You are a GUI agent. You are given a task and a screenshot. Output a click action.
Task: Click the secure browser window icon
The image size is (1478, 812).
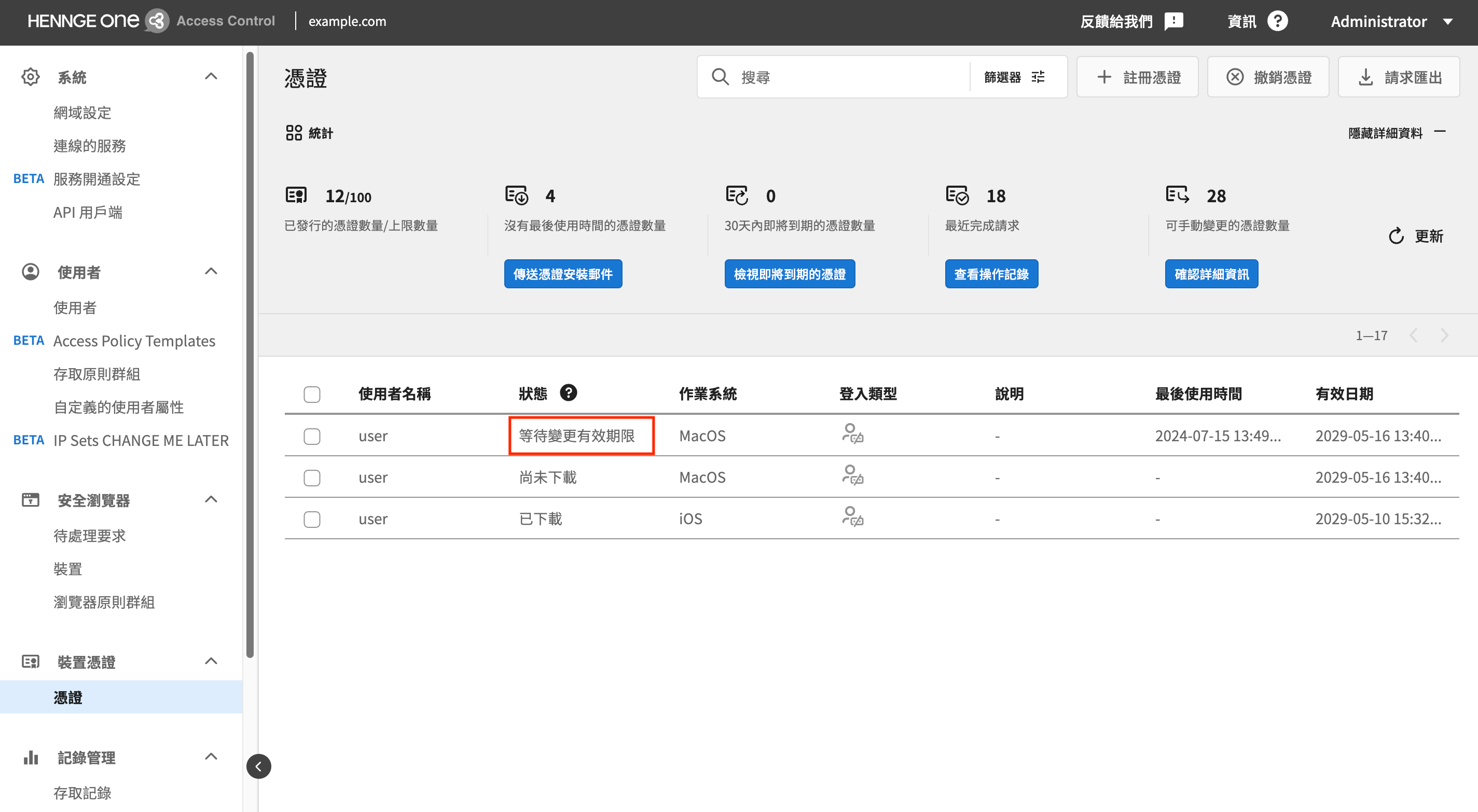pos(31,499)
